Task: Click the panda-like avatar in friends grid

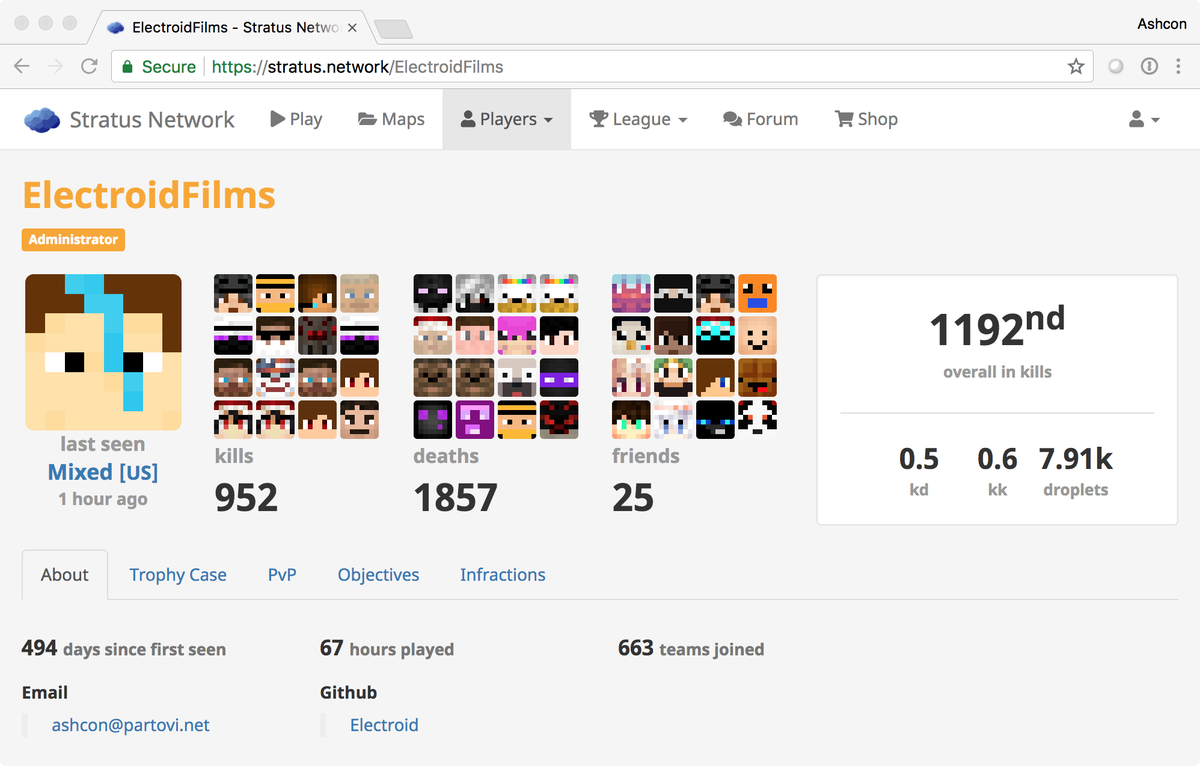Action: [x=757, y=419]
